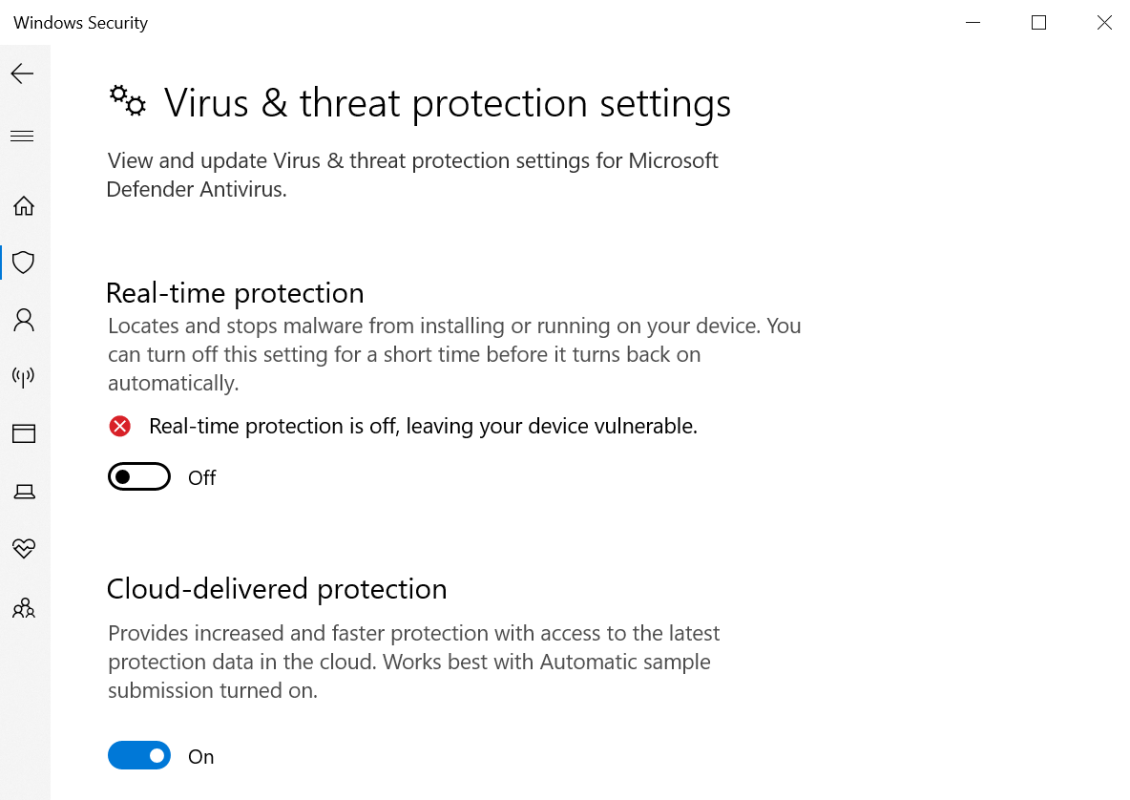Click the 'Off' label next to toggle
Viewport: 1130px width, 800px height.
click(x=202, y=478)
